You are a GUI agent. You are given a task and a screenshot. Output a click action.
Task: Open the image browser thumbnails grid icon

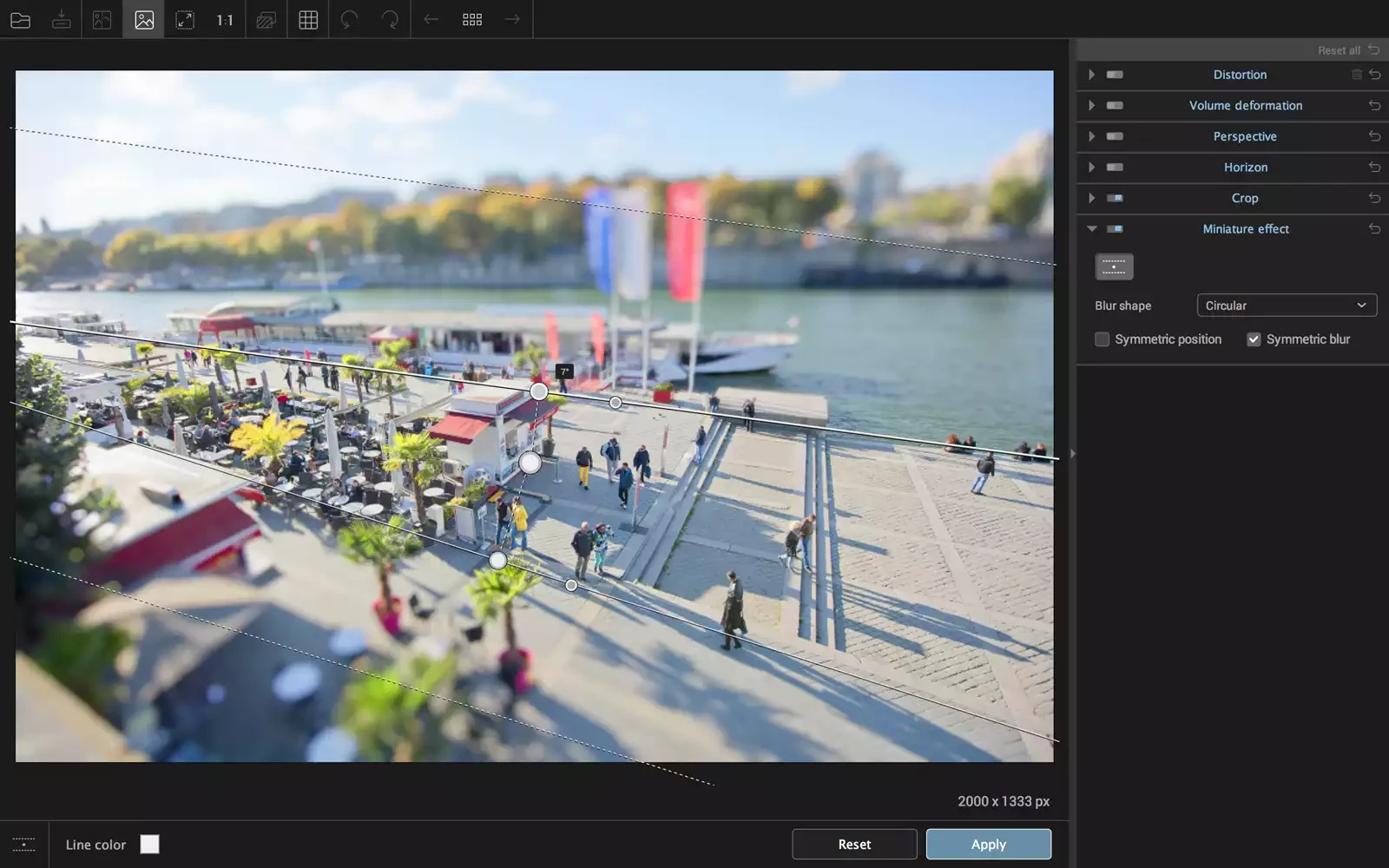pos(472,19)
